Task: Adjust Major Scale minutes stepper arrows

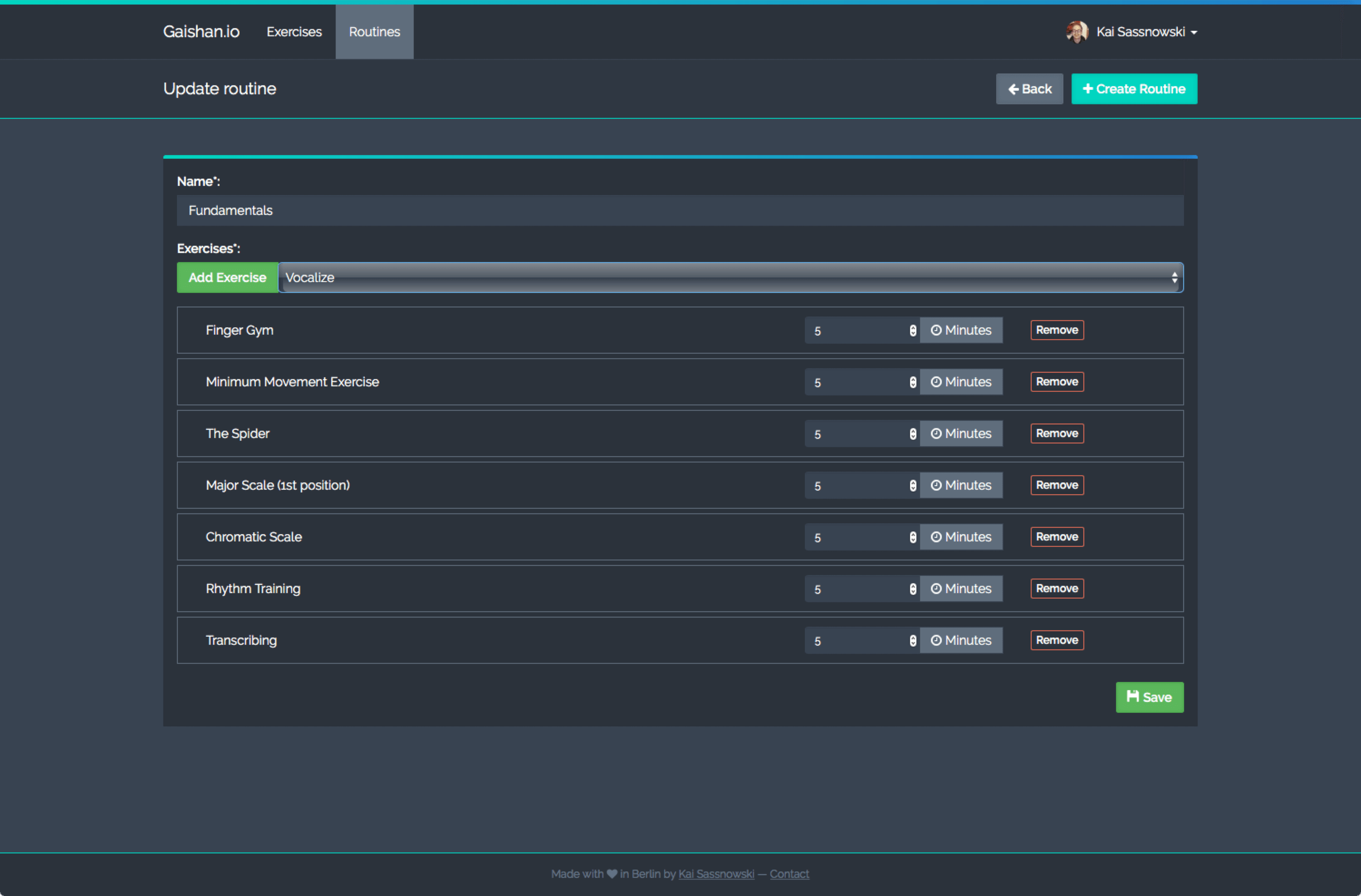Action: (x=913, y=486)
